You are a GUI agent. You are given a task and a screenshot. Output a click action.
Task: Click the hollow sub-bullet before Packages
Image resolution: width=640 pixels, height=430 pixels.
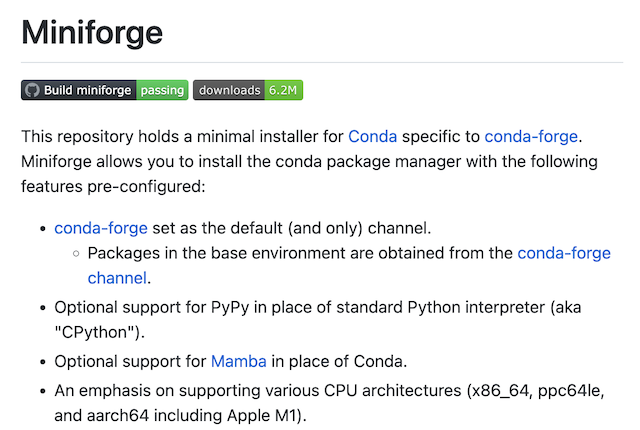click(76, 254)
